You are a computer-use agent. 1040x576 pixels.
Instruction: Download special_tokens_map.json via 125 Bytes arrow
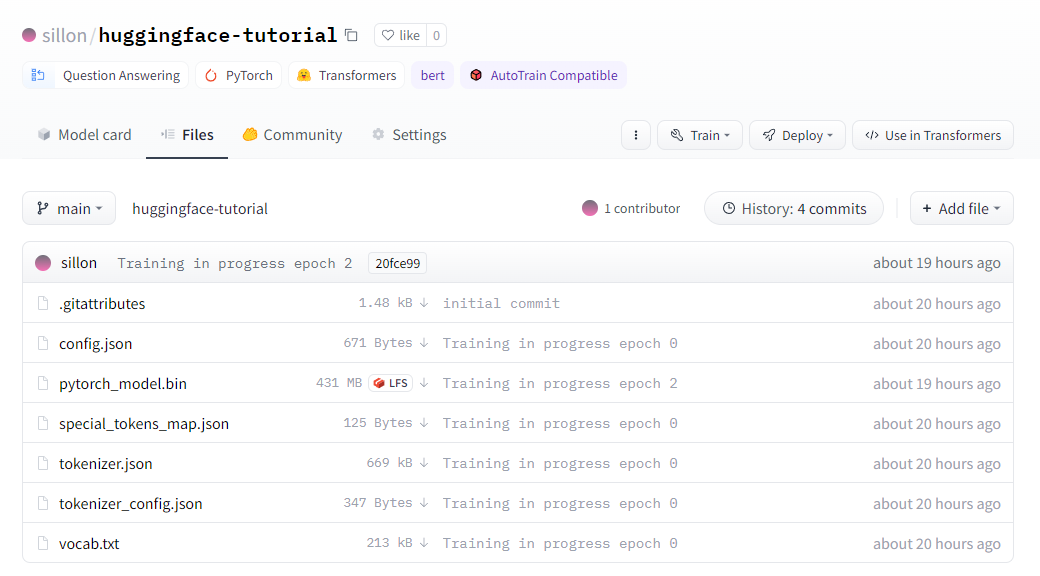point(424,423)
